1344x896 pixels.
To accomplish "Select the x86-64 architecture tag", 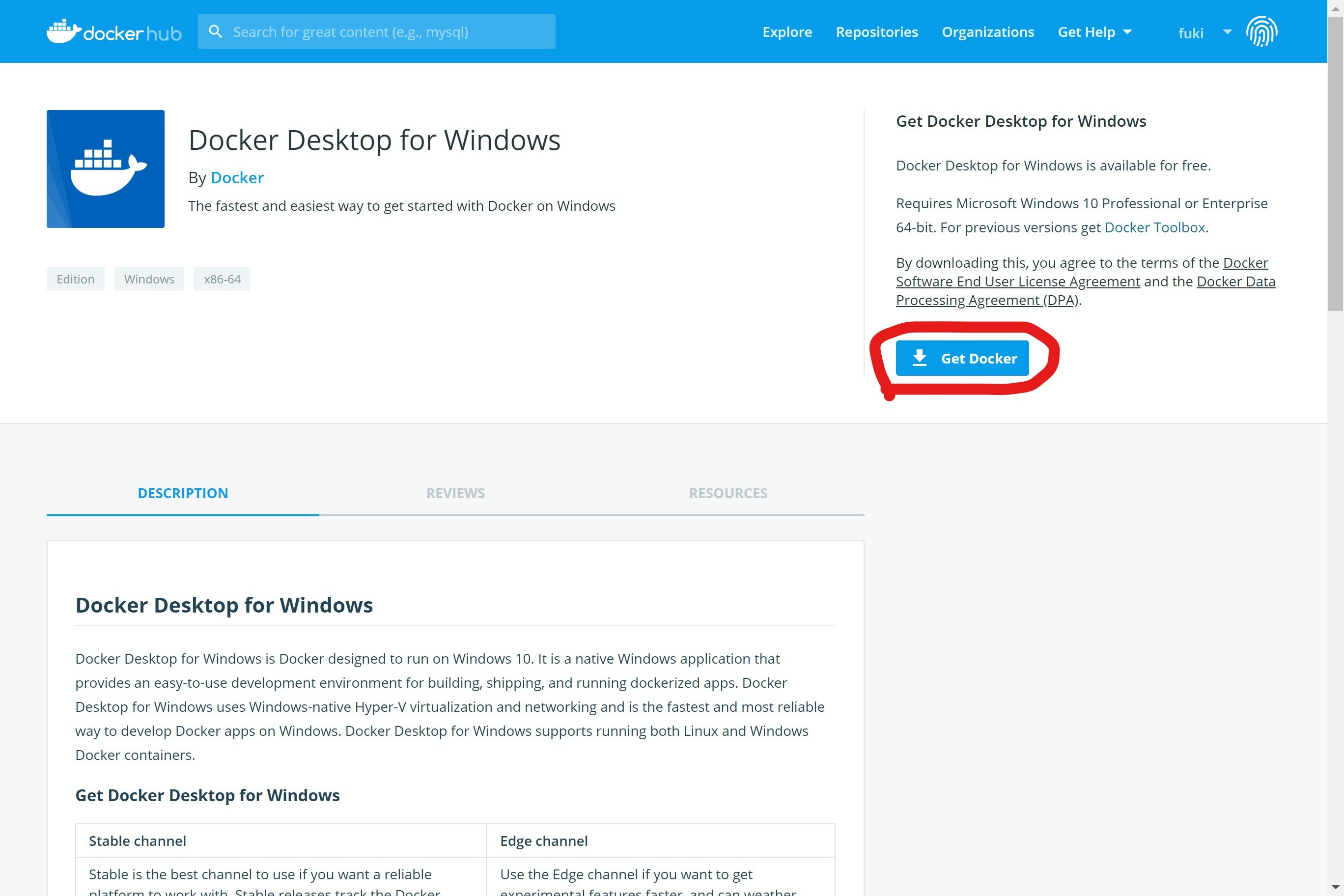I will (x=223, y=279).
